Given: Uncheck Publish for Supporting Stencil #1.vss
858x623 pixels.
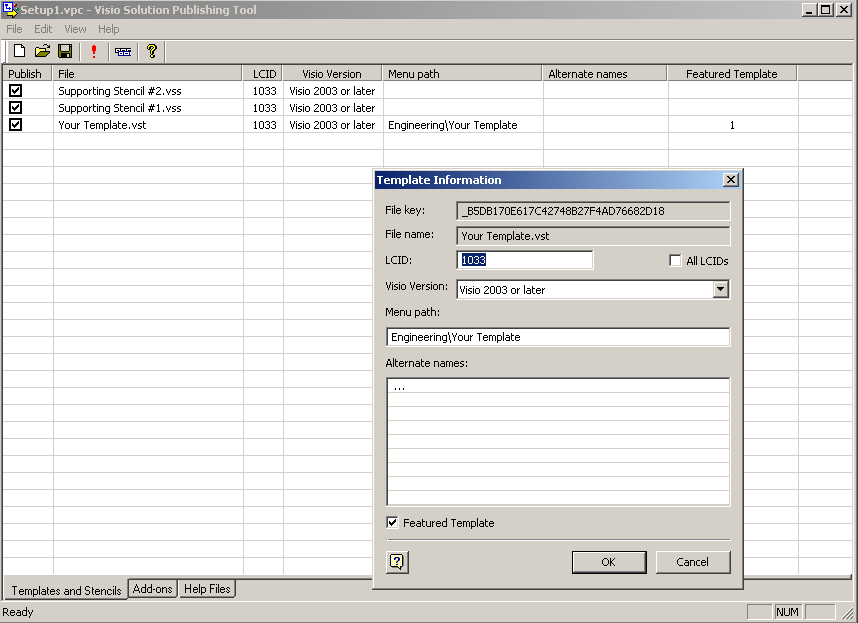Looking at the screenshot, I should (15, 108).
